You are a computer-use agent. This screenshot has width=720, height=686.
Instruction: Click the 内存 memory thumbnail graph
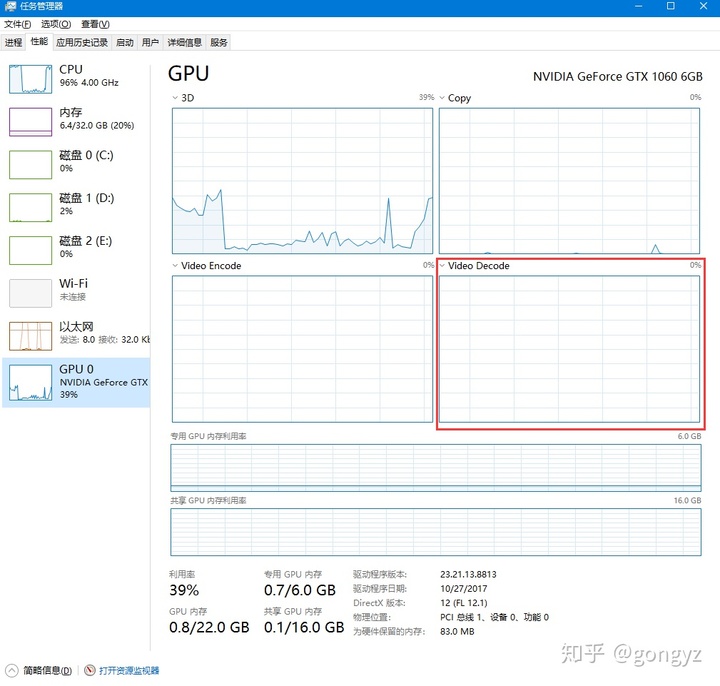(30, 122)
